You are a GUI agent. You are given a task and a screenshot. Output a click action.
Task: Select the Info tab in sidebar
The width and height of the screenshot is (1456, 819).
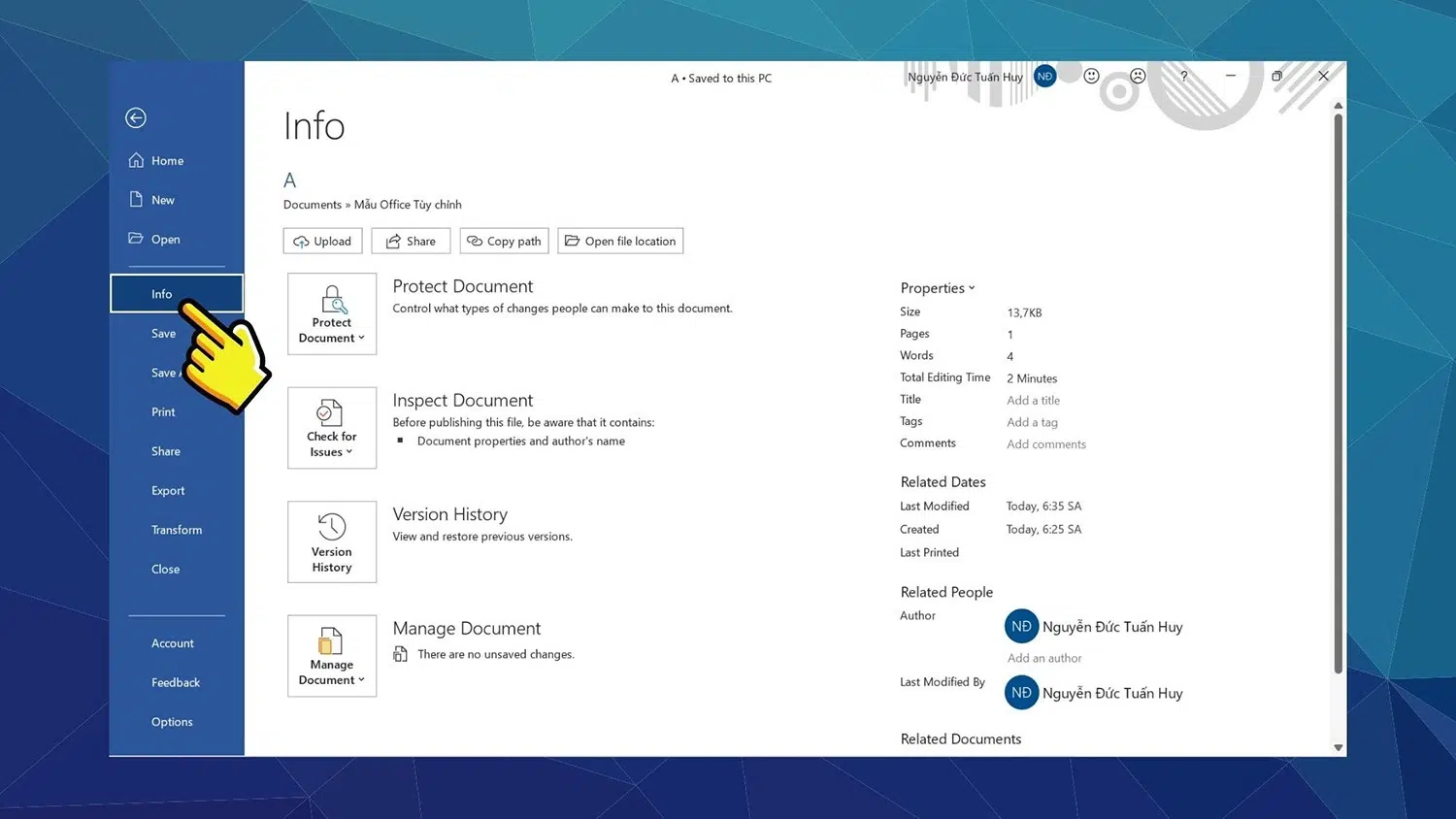pyautogui.click(x=176, y=294)
